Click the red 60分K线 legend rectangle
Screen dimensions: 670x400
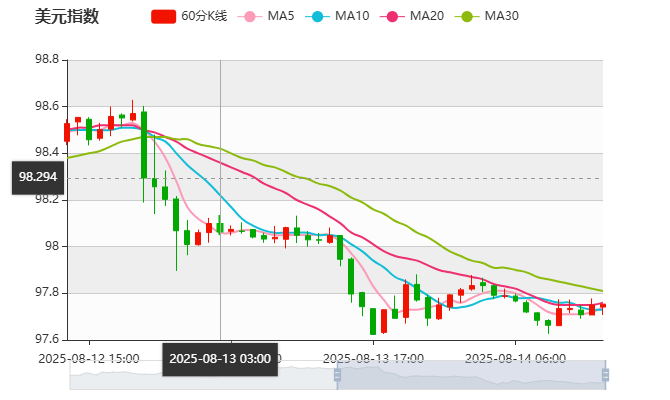(163, 16)
